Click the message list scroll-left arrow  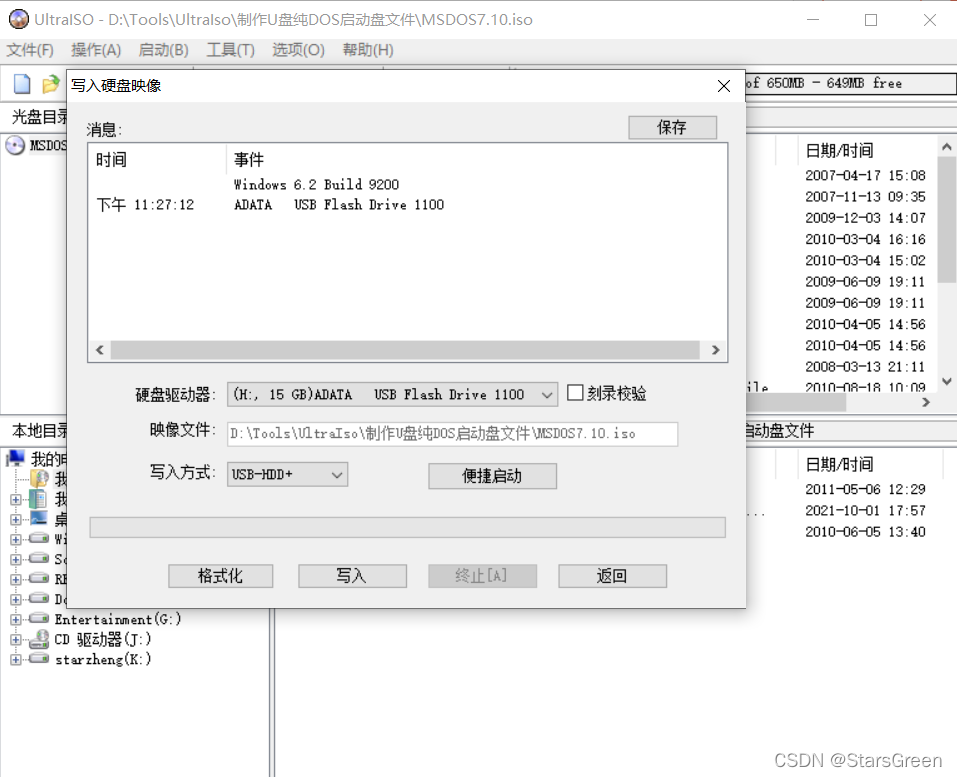coord(100,350)
